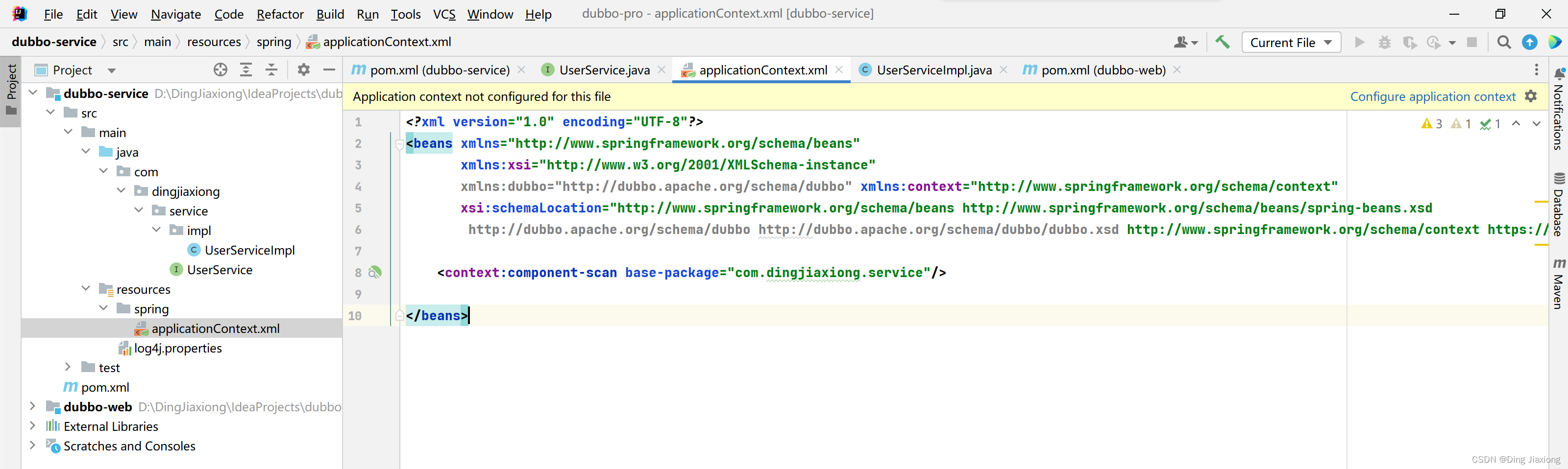The image size is (1568, 469).
Task: Open the Maven tool window
Action: [x=1558, y=283]
